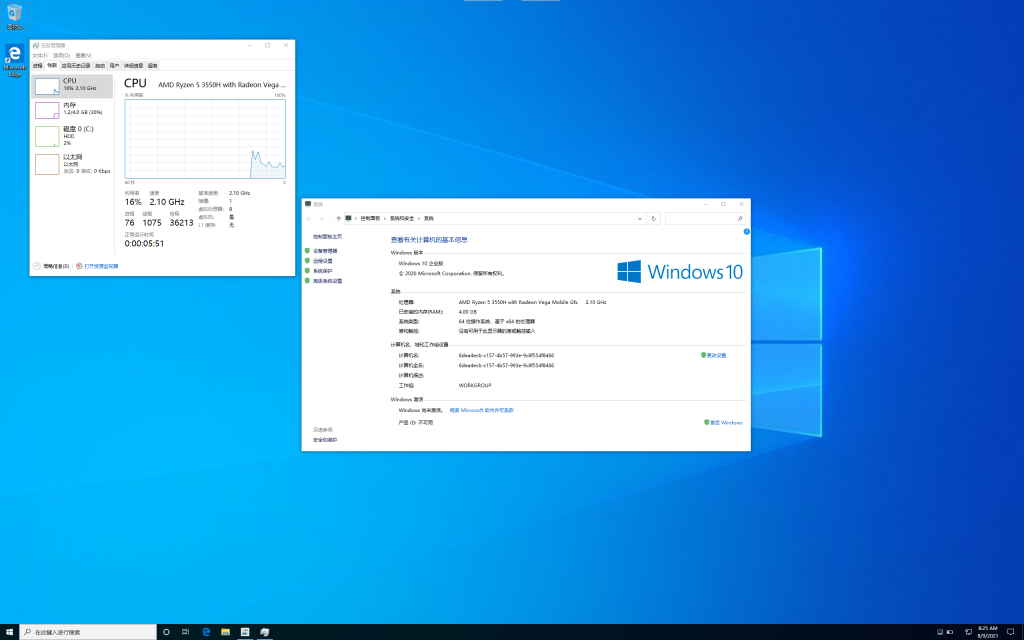Open the Windows Start menu
This screenshot has width=1024, height=640.
10,632
